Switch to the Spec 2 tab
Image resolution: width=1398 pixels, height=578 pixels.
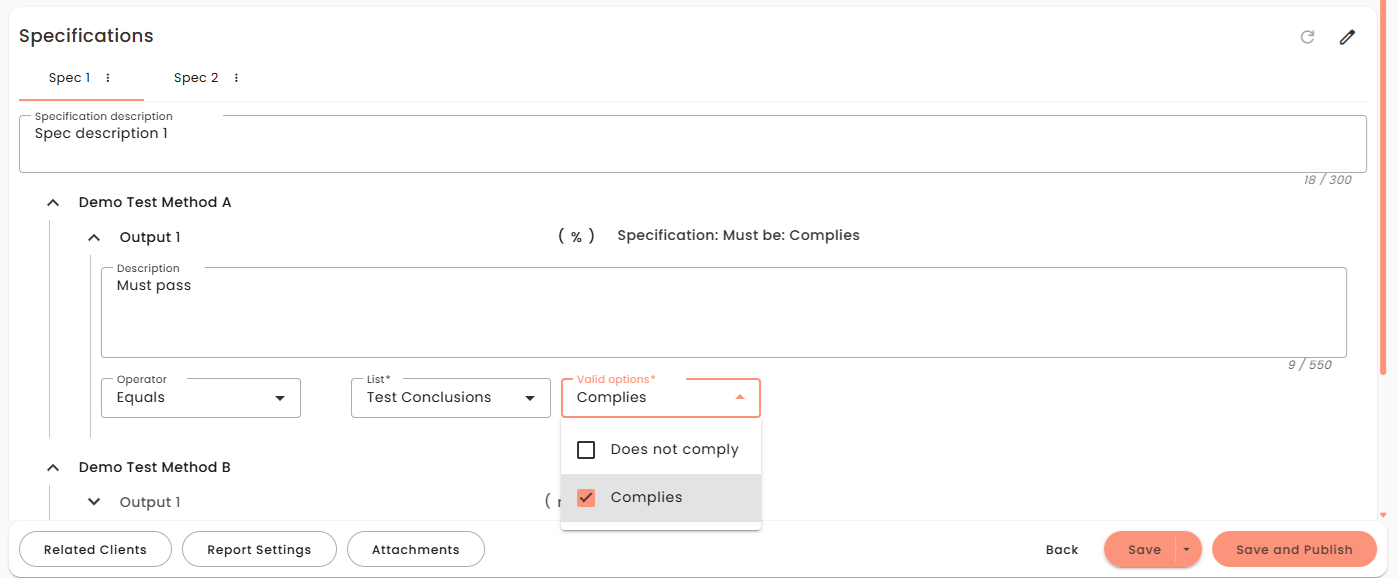coord(196,78)
